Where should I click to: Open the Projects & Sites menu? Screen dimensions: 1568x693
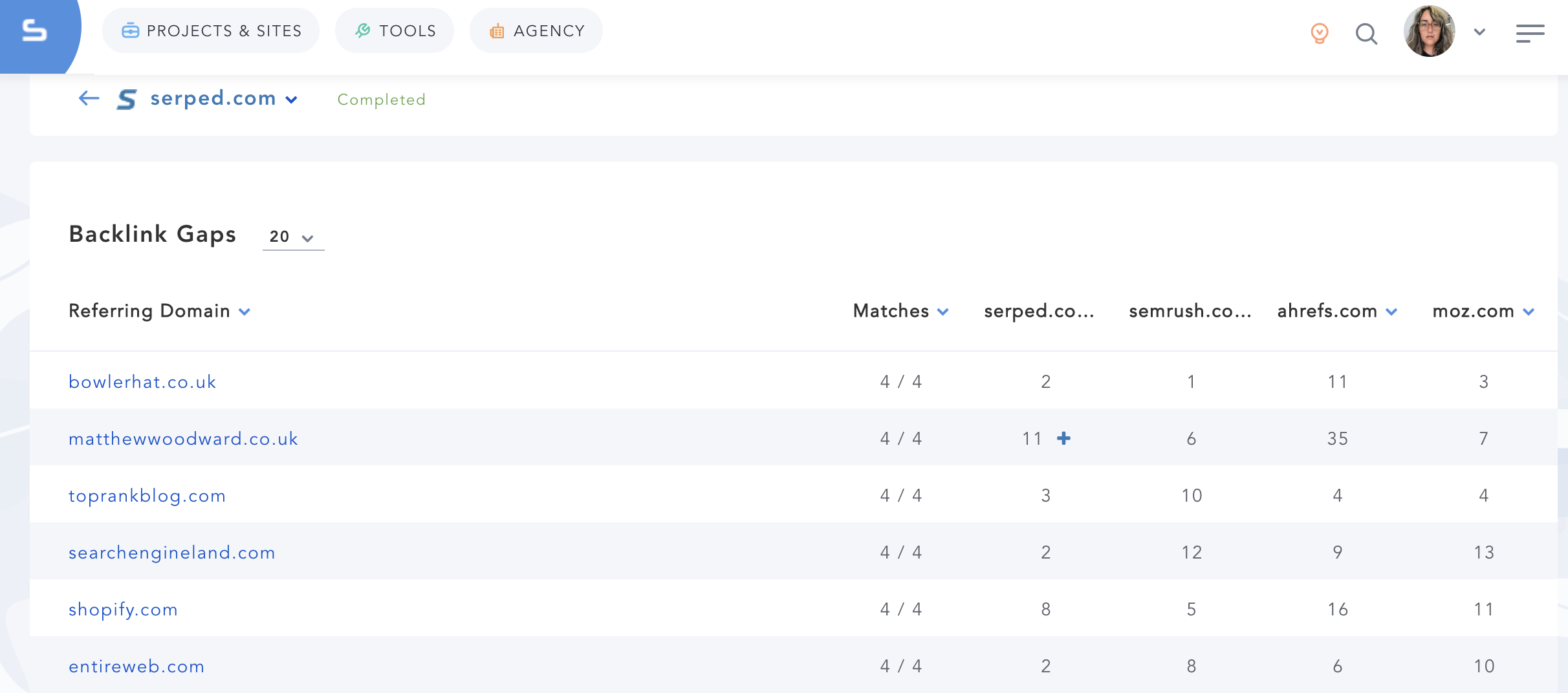(211, 30)
